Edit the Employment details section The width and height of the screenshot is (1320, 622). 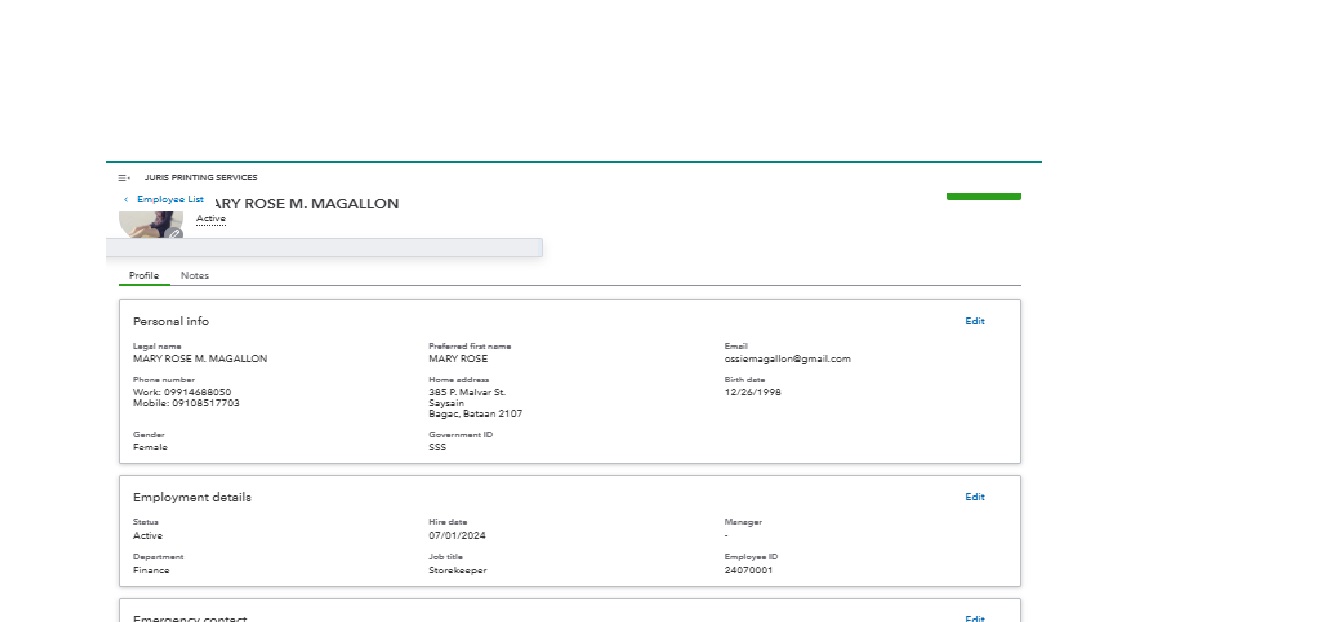pos(975,497)
